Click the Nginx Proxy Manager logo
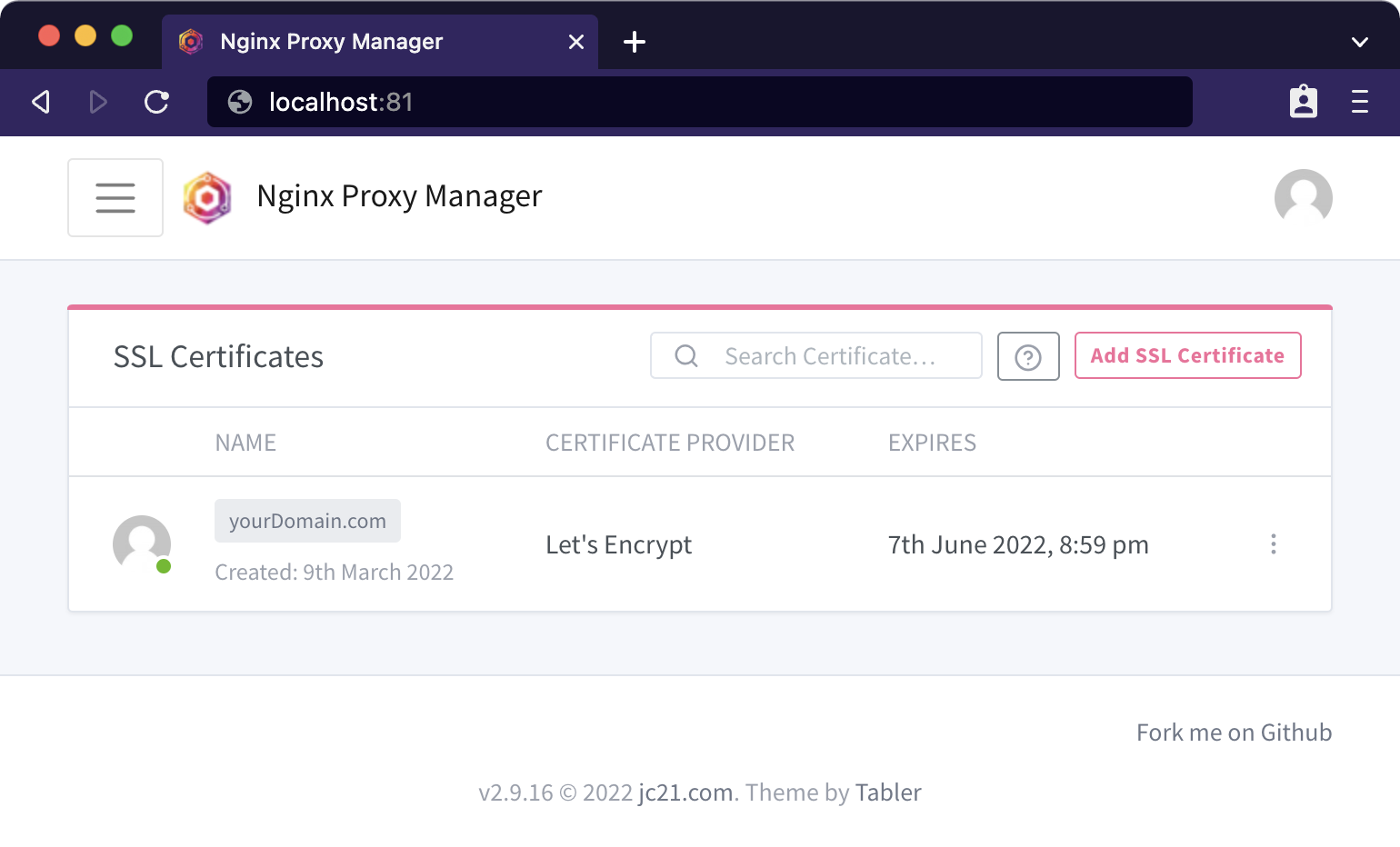The height and width of the screenshot is (847, 1400). (x=207, y=197)
